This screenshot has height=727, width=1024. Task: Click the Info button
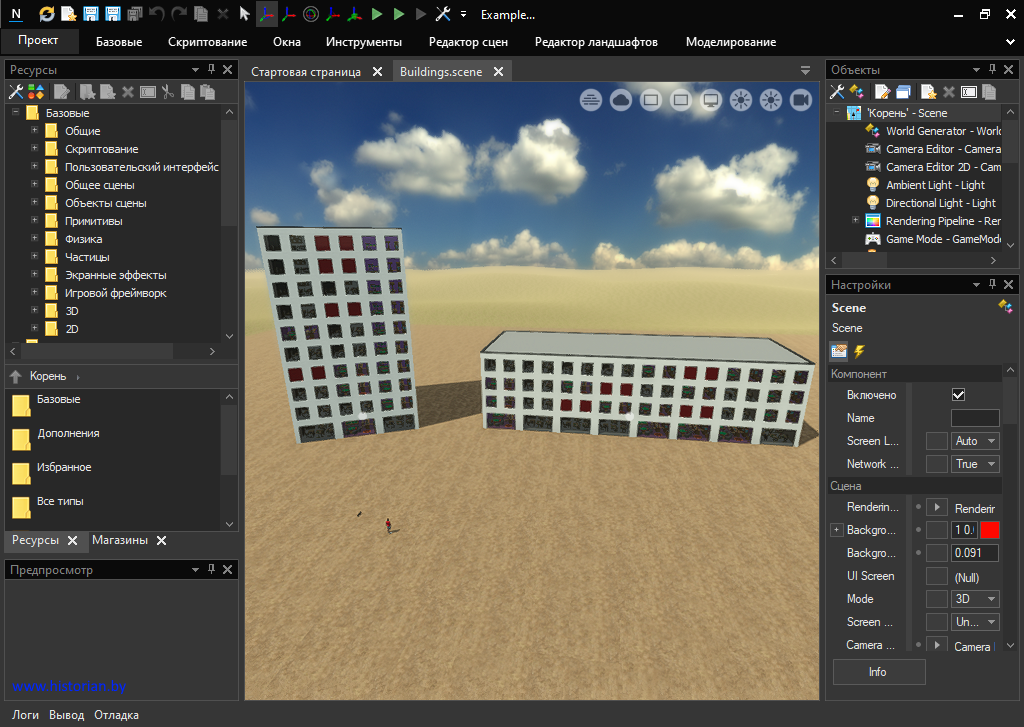[878, 672]
